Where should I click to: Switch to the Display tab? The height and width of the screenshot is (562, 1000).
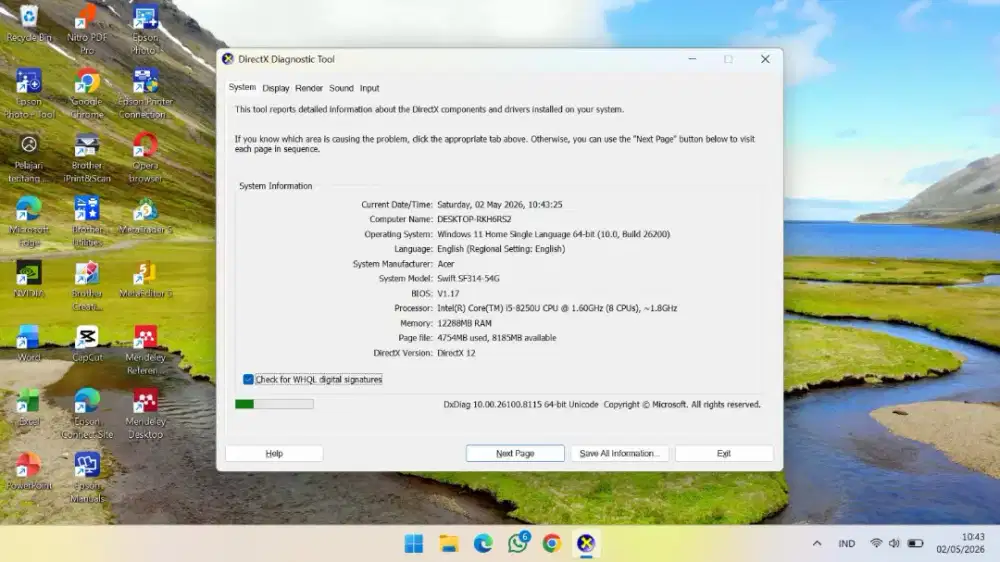[276, 88]
